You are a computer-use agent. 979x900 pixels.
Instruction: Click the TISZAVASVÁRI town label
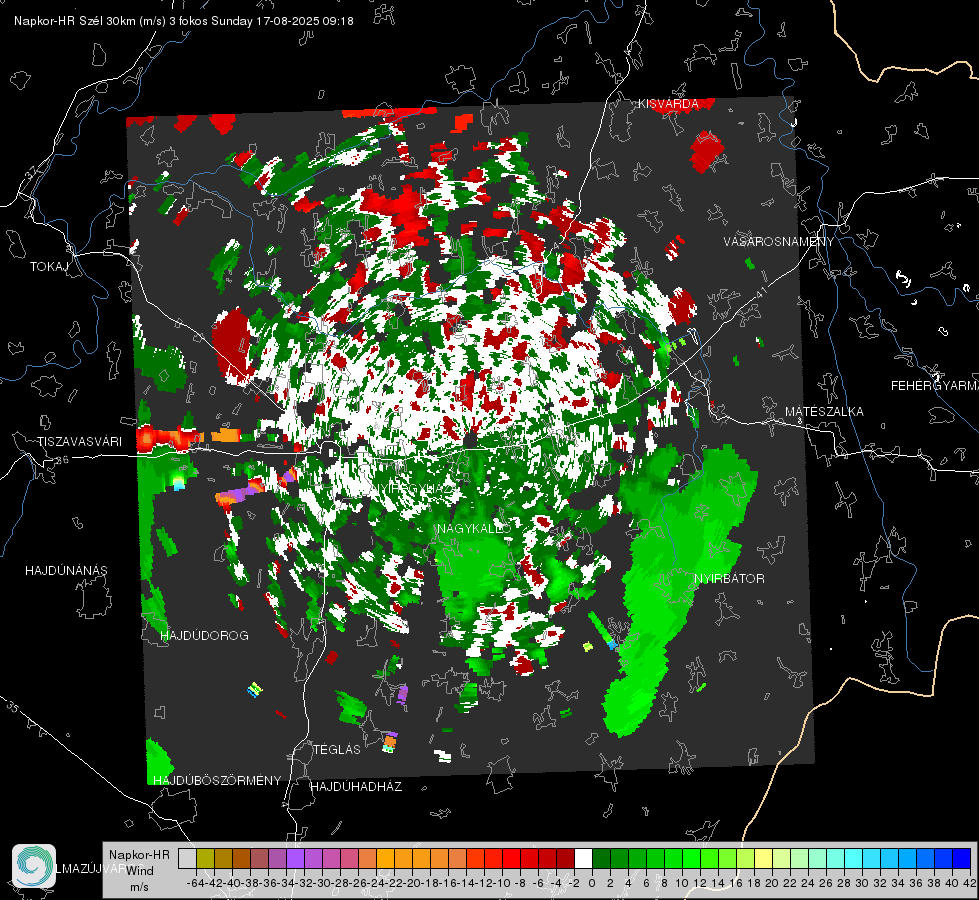(x=79, y=442)
